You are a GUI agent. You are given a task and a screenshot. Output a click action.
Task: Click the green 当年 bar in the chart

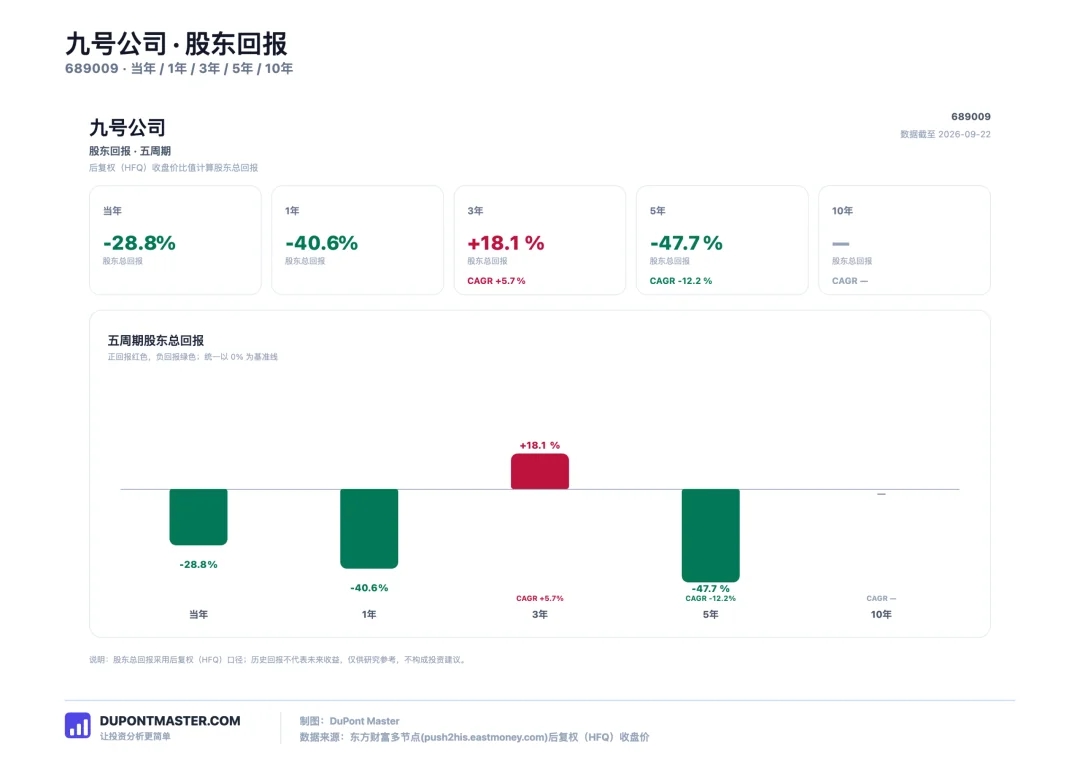point(198,517)
